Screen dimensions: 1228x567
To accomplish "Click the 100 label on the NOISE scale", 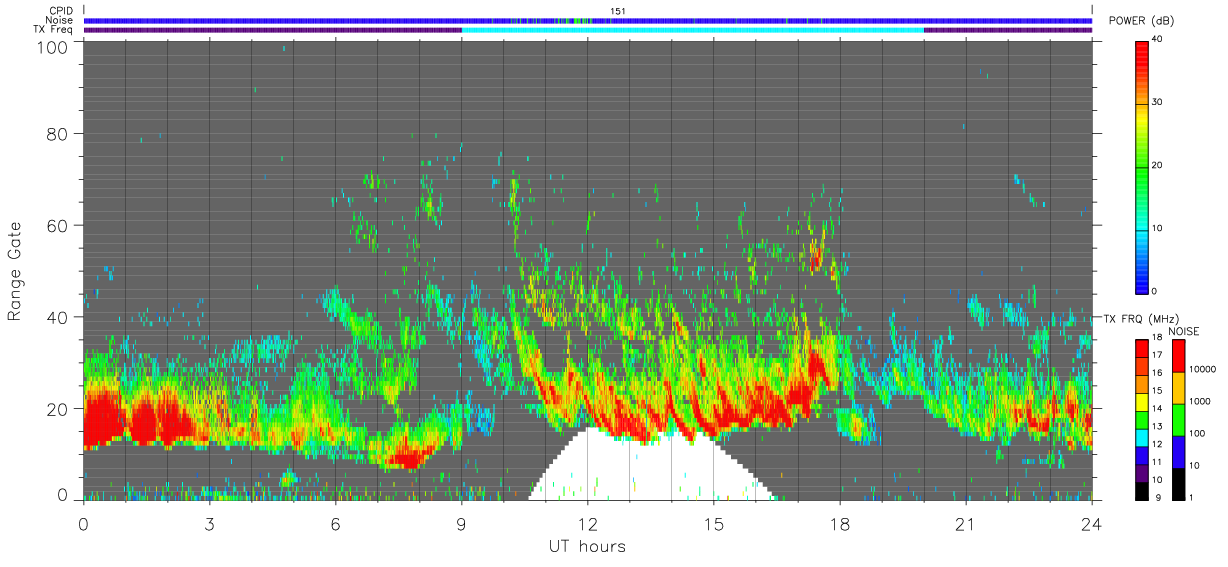I will click(x=1200, y=433).
